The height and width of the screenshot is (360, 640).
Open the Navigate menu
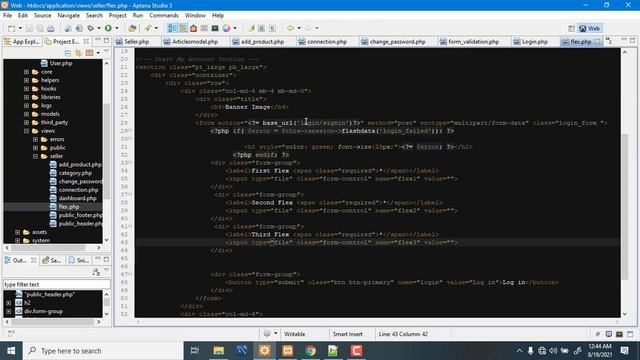(69, 16)
